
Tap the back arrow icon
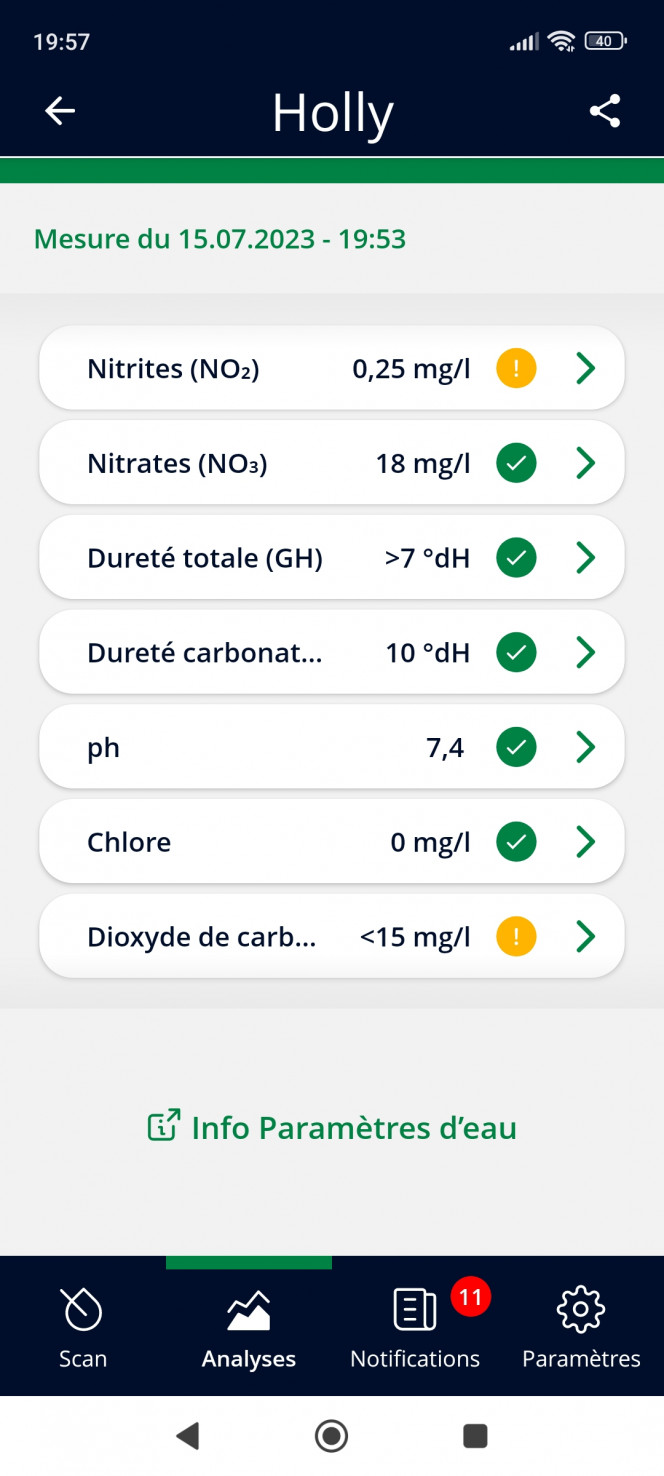(x=61, y=111)
